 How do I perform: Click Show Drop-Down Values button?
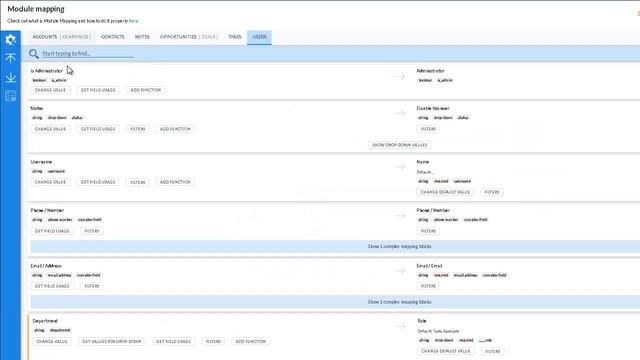pyautogui.click(x=400, y=145)
